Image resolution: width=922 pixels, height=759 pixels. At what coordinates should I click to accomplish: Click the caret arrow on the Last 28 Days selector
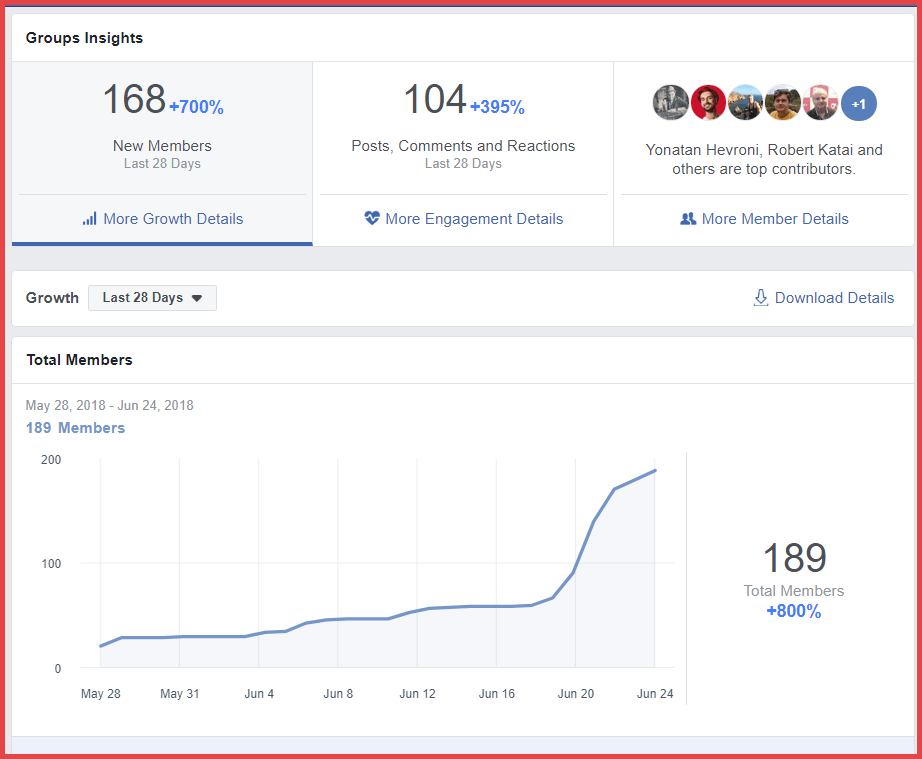point(198,297)
